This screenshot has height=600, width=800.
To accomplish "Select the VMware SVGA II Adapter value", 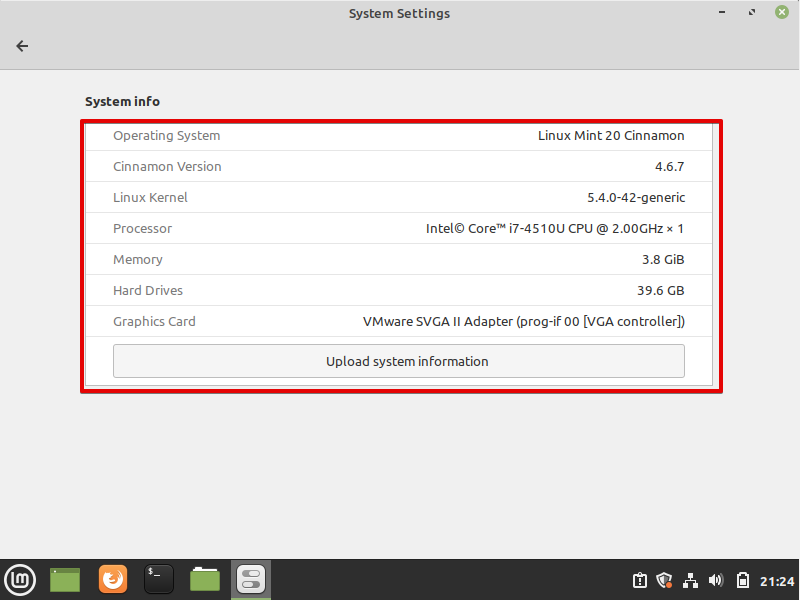I will point(524,322).
